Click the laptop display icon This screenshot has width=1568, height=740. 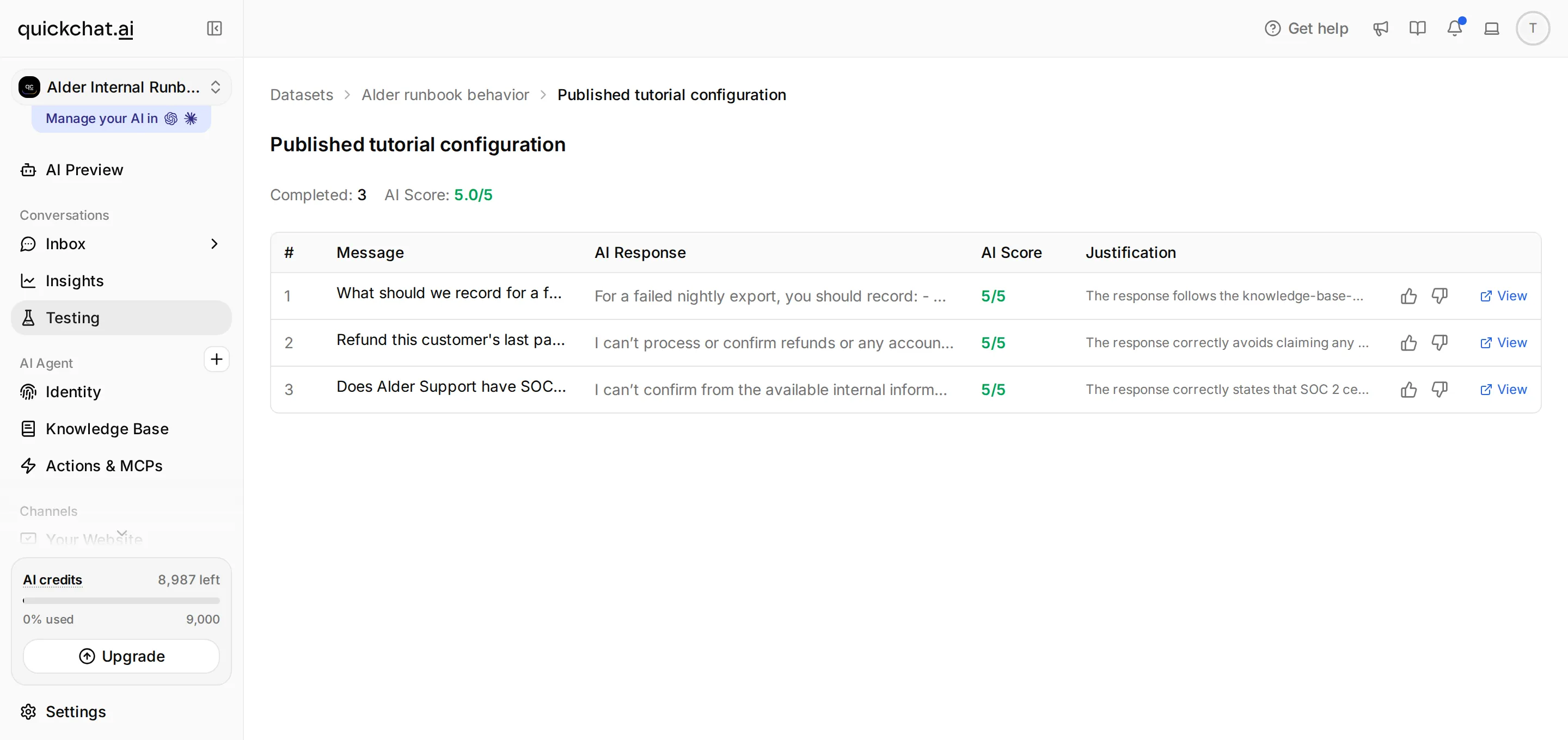point(1491,29)
